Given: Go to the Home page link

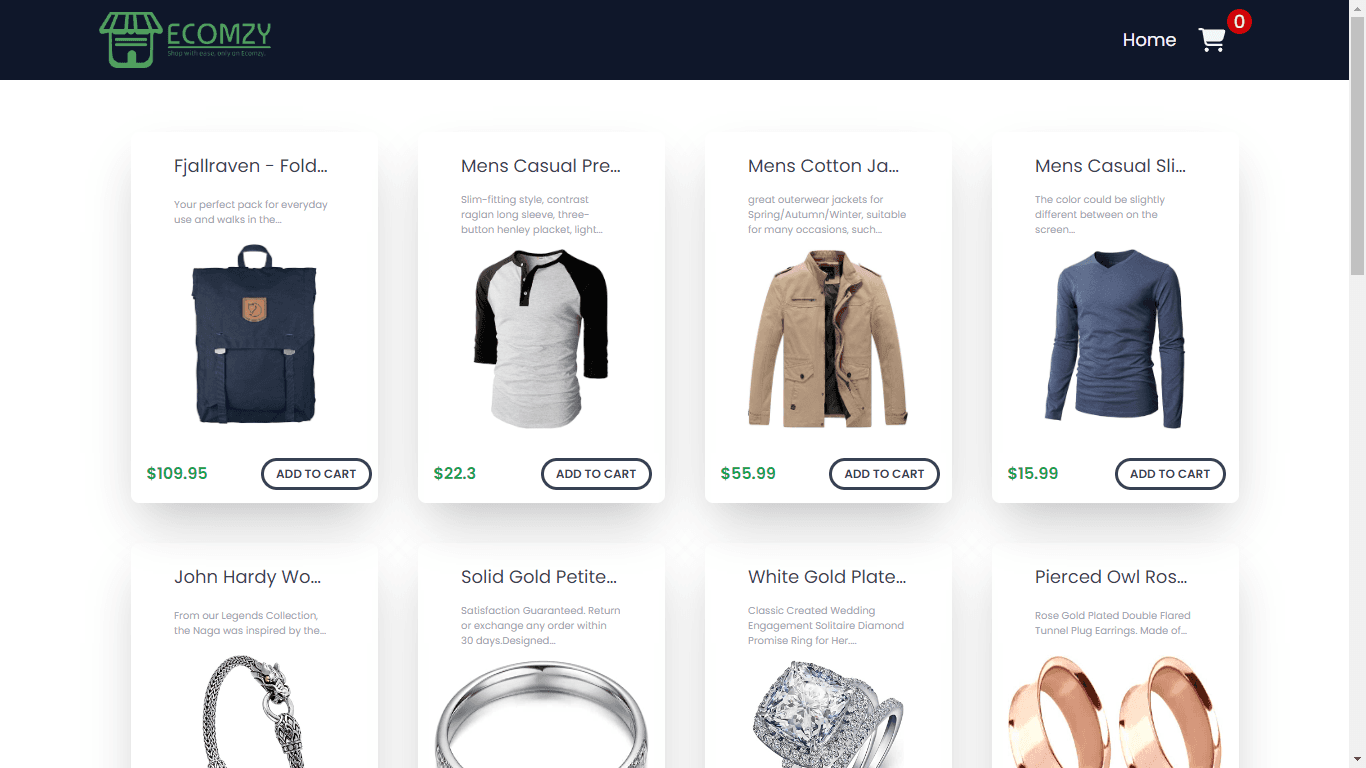Looking at the screenshot, I should [x=1149, y=40].
